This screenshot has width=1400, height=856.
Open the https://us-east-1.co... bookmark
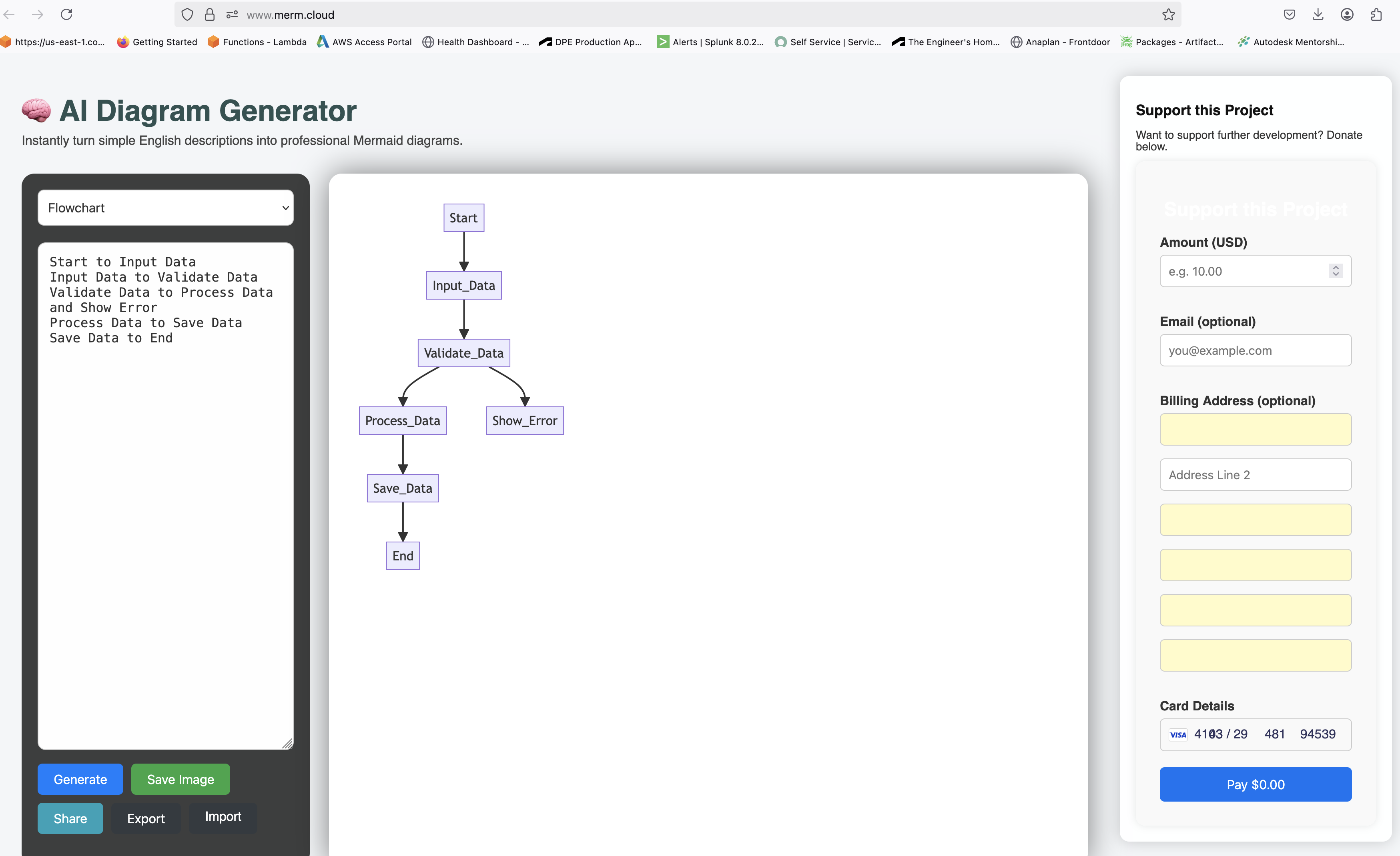click(x=53, y=42)
